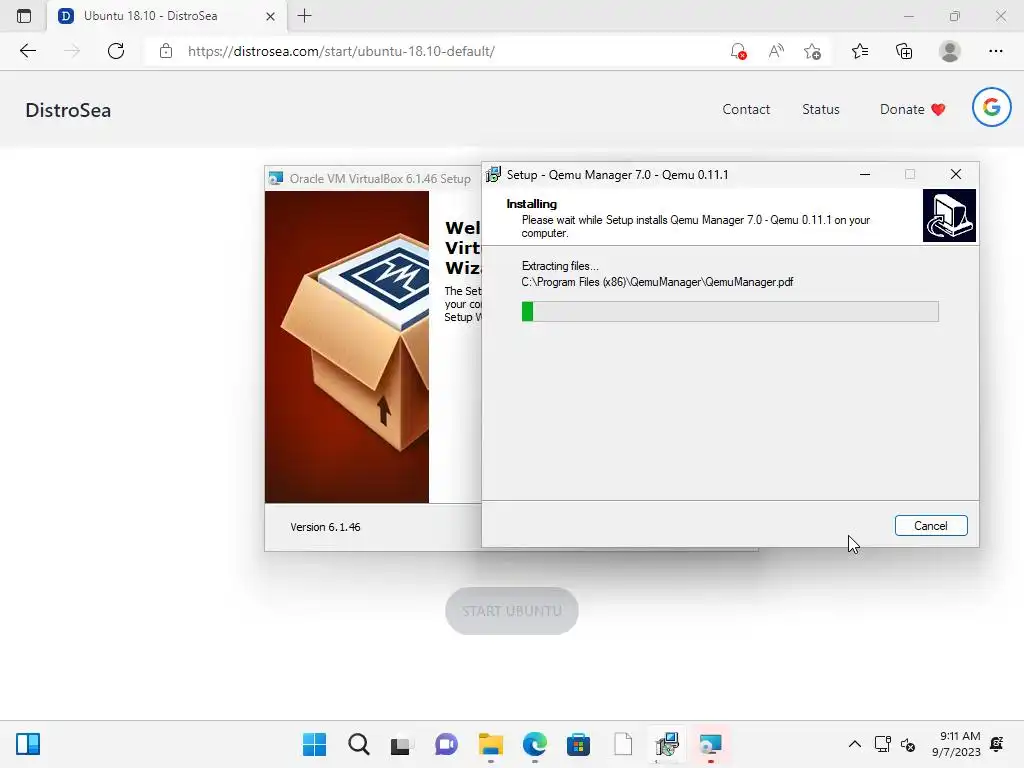Viewport: 1024px width, 768px height.
Task: Click the Version 6.1.46 text in VirtualBox setup
Action: coord(325,527)
